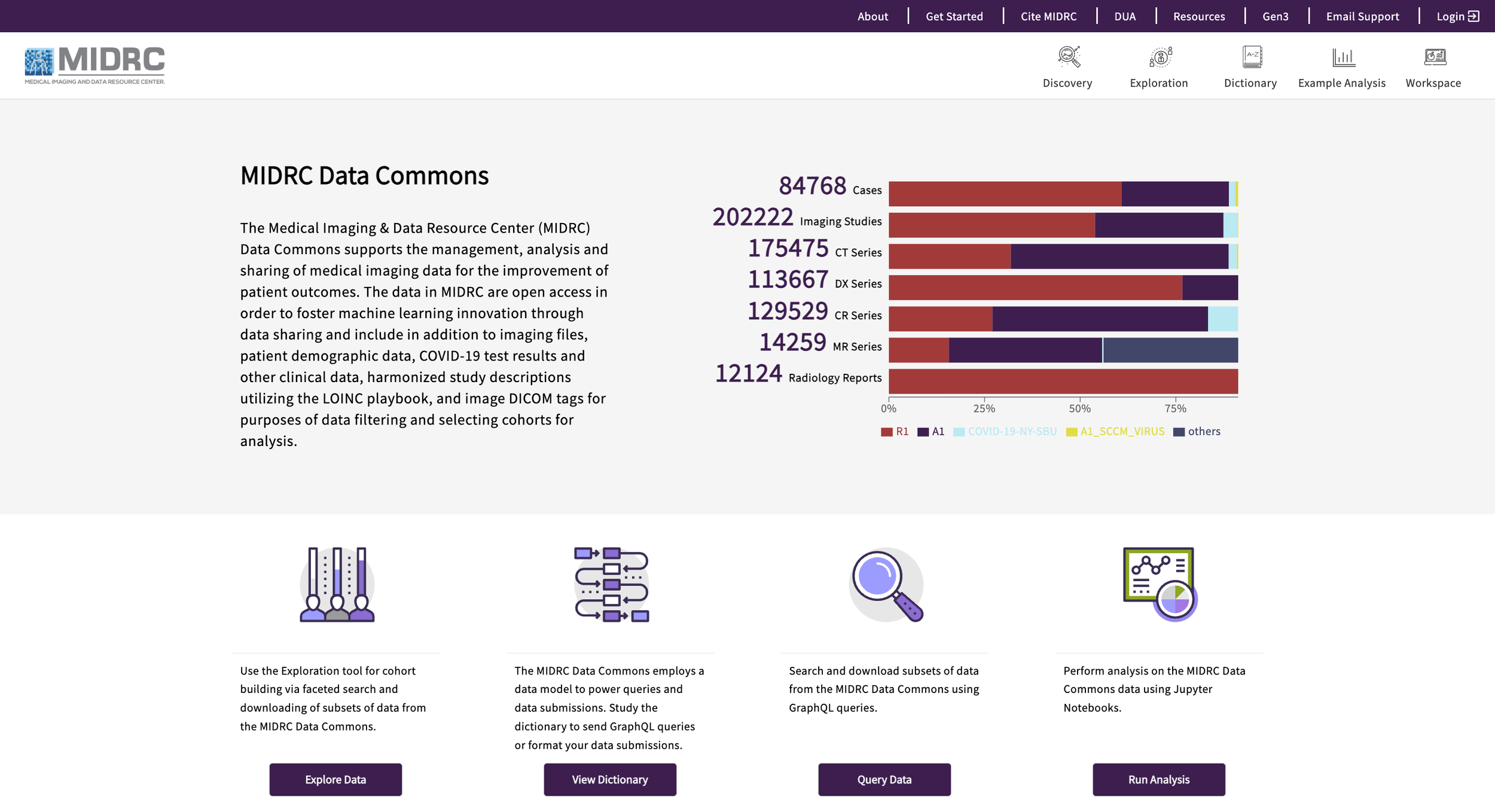Image resolution: width=1495 pixels, height=812 pixels.
Task: Click the data model flowchart icon
Action: (x=611, y=584)
